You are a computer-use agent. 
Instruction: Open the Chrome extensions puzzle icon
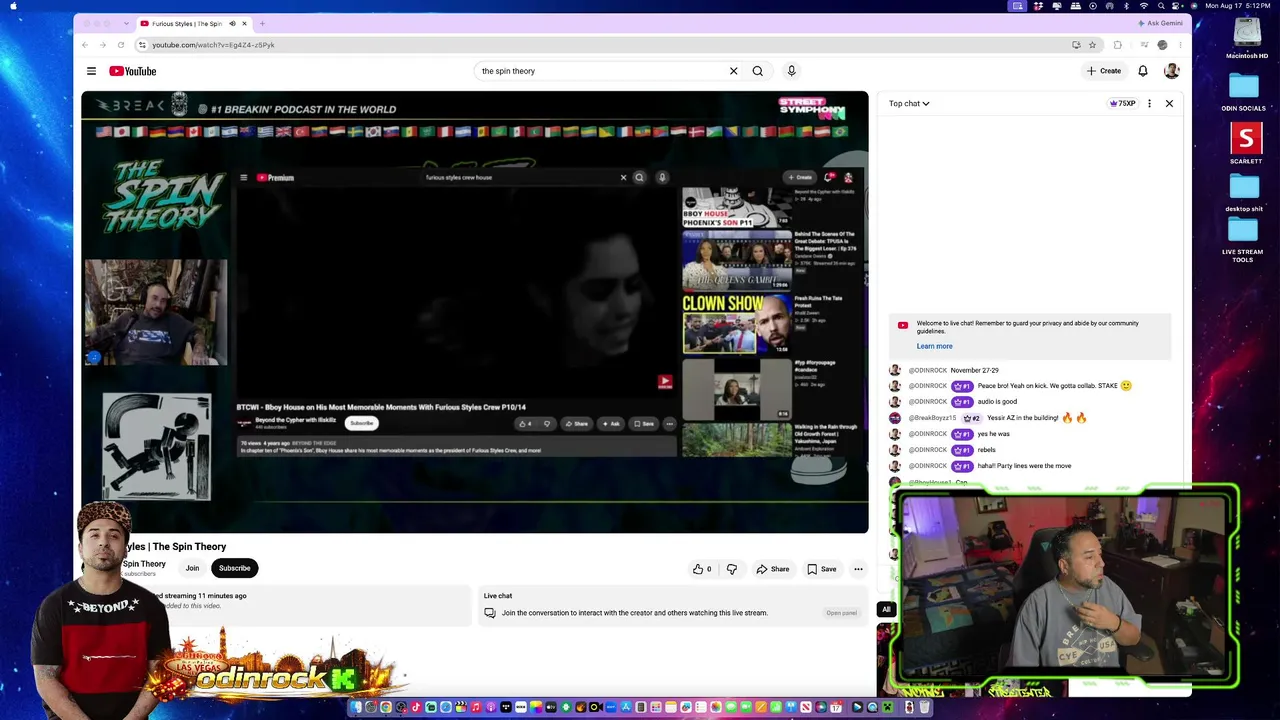(1118, 45)
